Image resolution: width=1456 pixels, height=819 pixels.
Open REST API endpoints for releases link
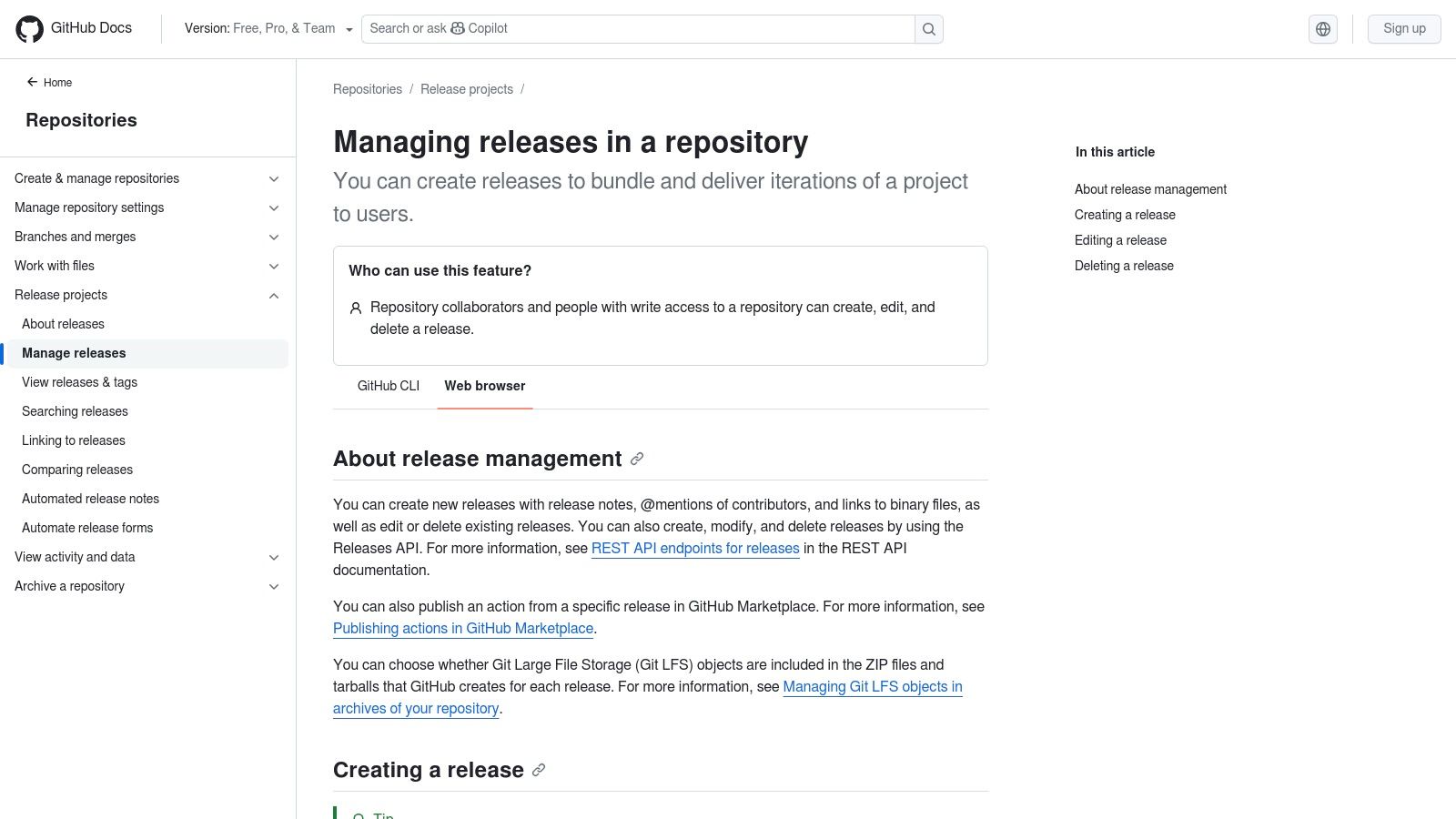pos(695,549)
